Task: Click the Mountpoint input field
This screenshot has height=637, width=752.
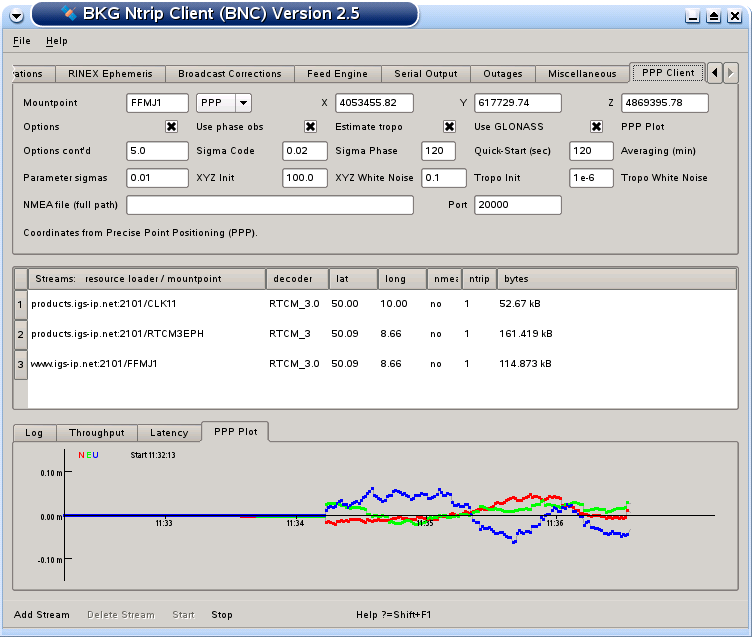Action: pyautogui.click(x=157, y=103)
